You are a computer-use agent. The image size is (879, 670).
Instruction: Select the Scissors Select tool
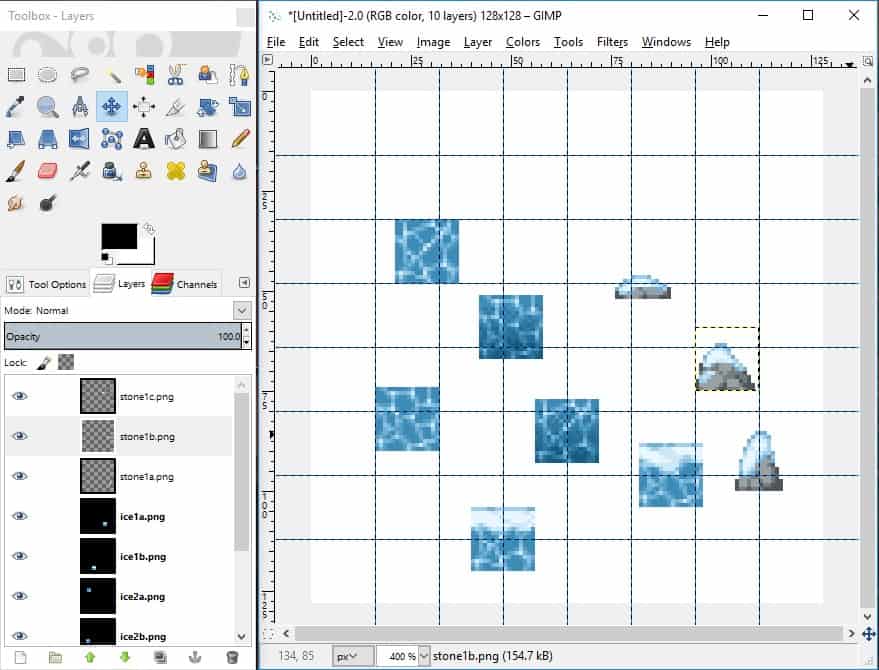pyautogui.click(x=176, y=75)
